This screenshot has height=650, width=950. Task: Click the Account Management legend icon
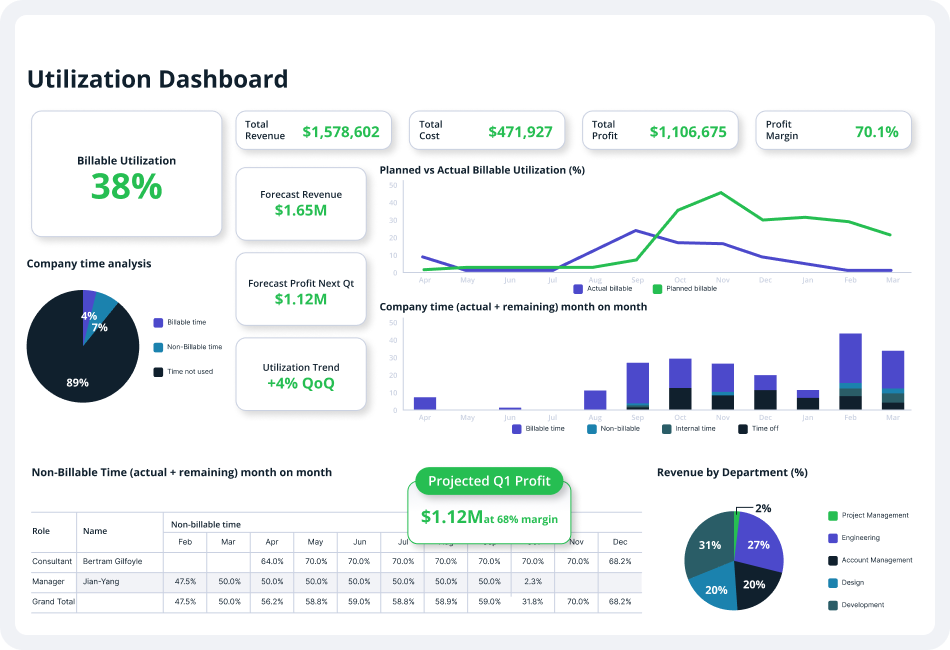pyautogui.click(x=833, y=560)
